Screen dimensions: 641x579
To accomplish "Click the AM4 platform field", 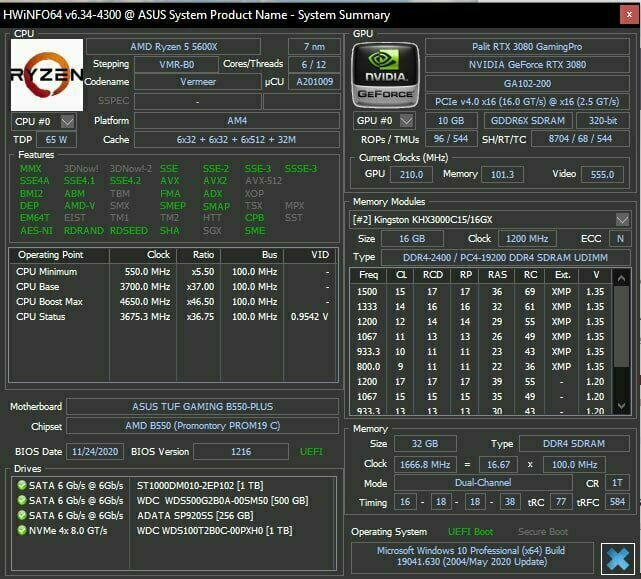I will coord(237,121).
